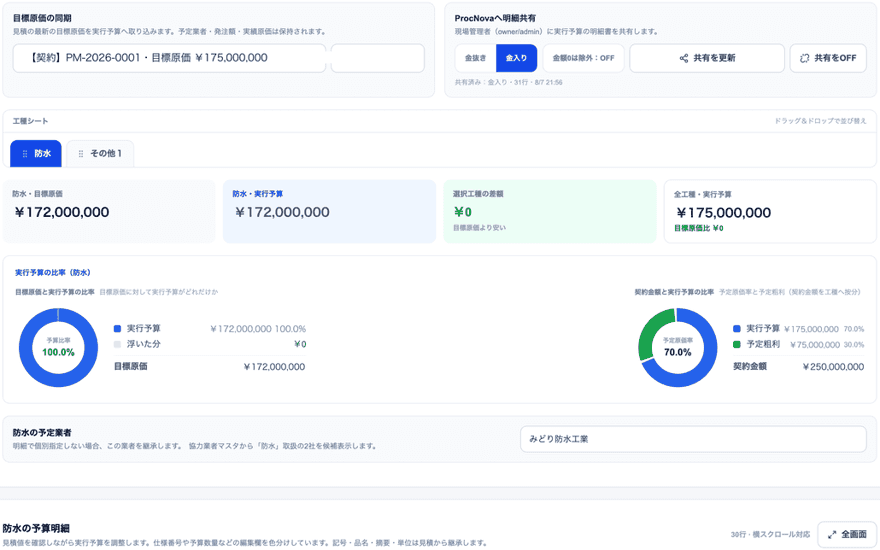Select the 防水・実行予算 summary card
Screen dimensions: 880x550
[x=329, y=212]
